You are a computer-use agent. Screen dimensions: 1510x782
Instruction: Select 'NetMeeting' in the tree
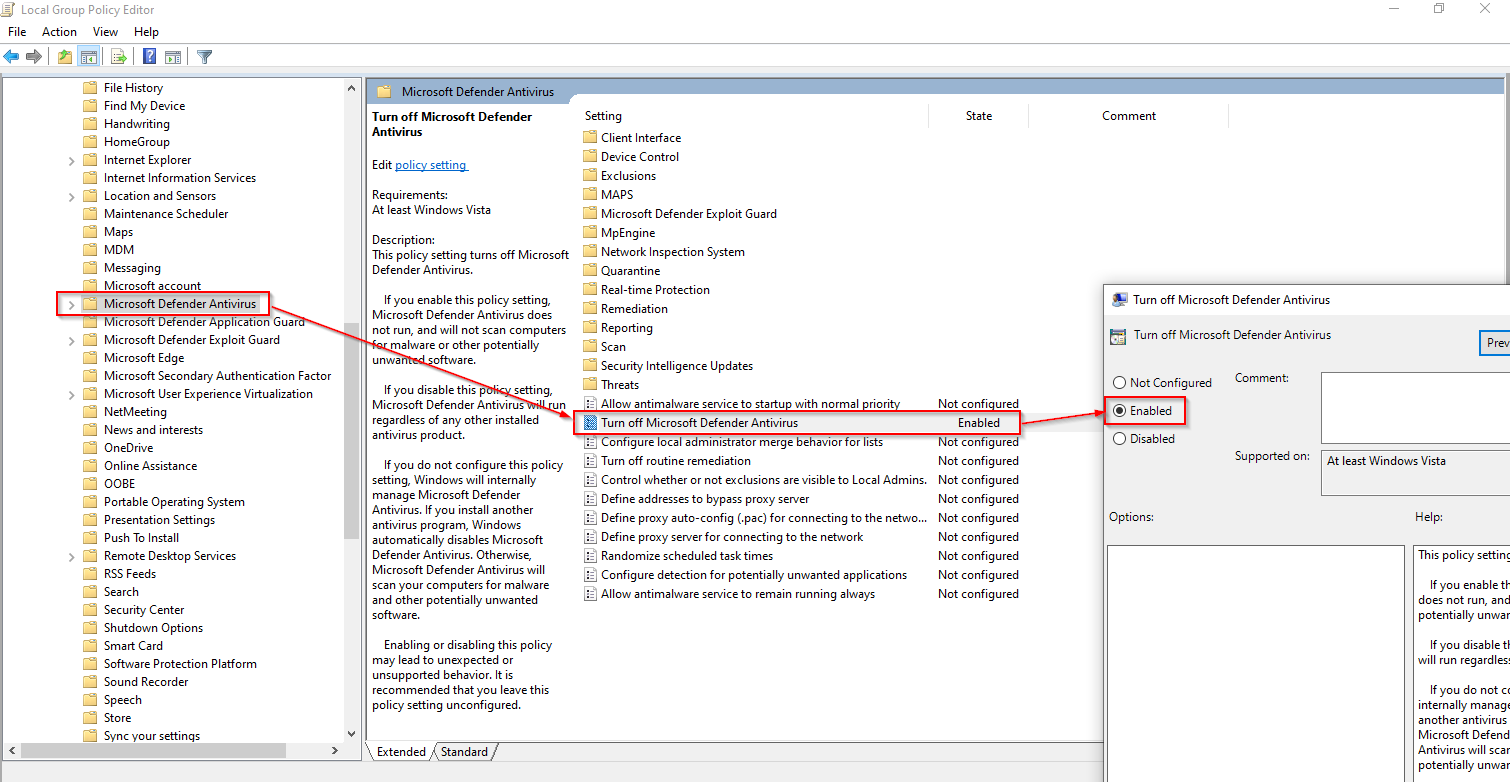tap(135, 412)
